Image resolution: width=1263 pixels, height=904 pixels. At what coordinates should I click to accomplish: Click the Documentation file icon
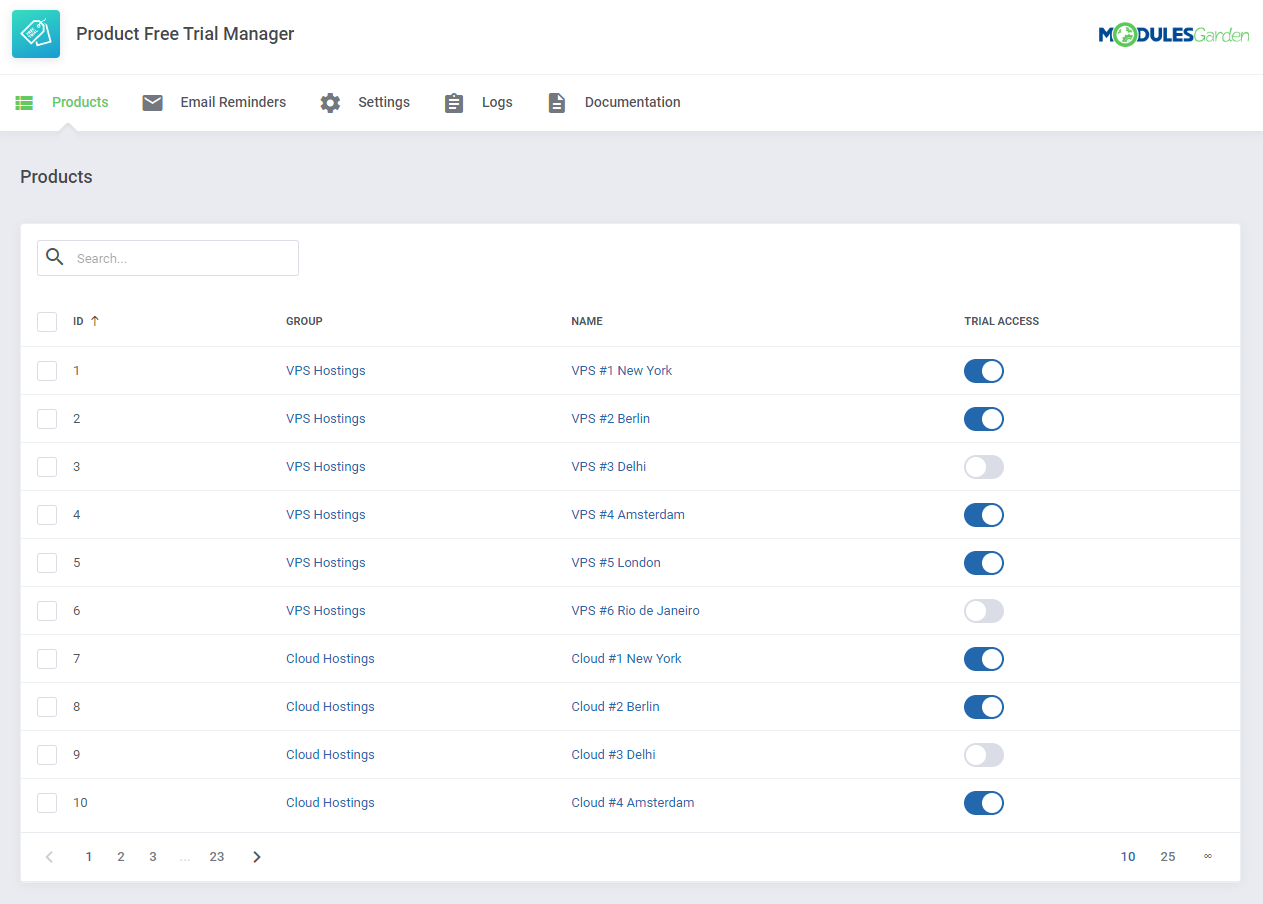point(556,102)
